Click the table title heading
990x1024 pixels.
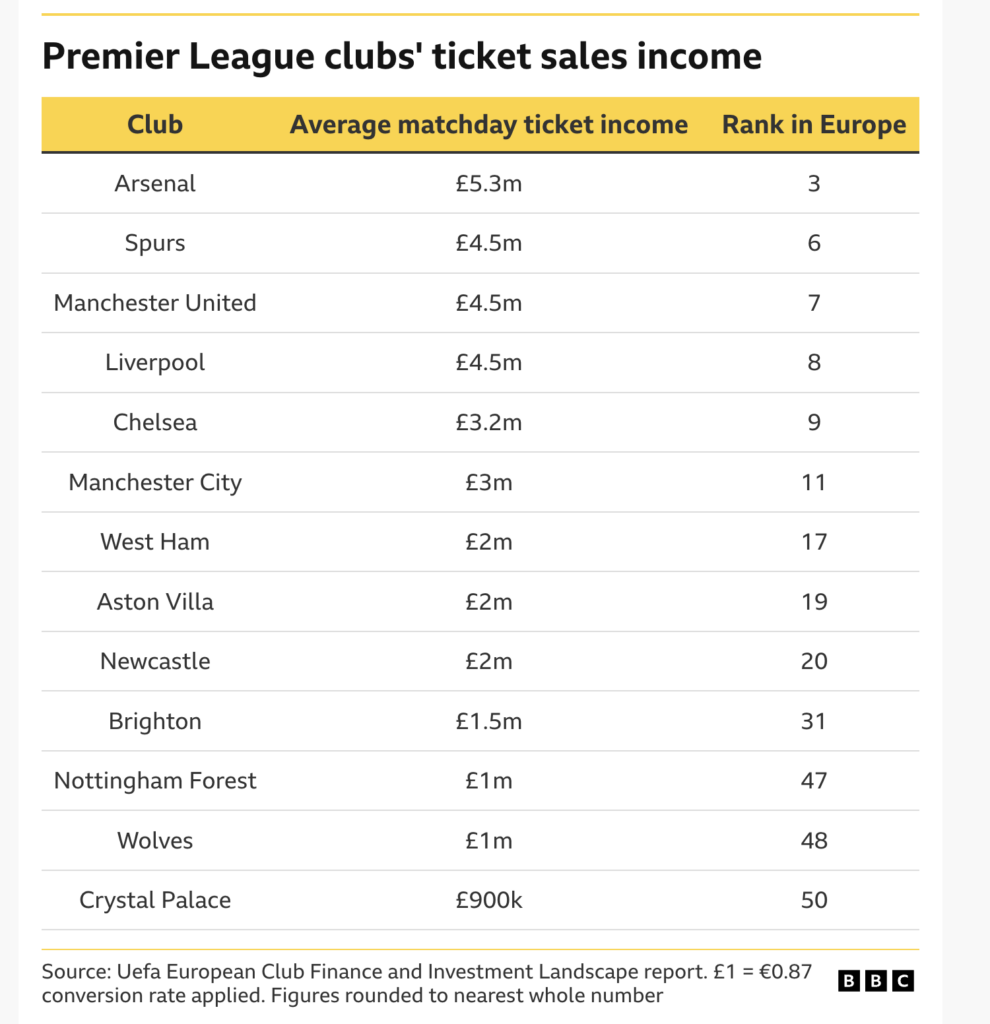401,56
